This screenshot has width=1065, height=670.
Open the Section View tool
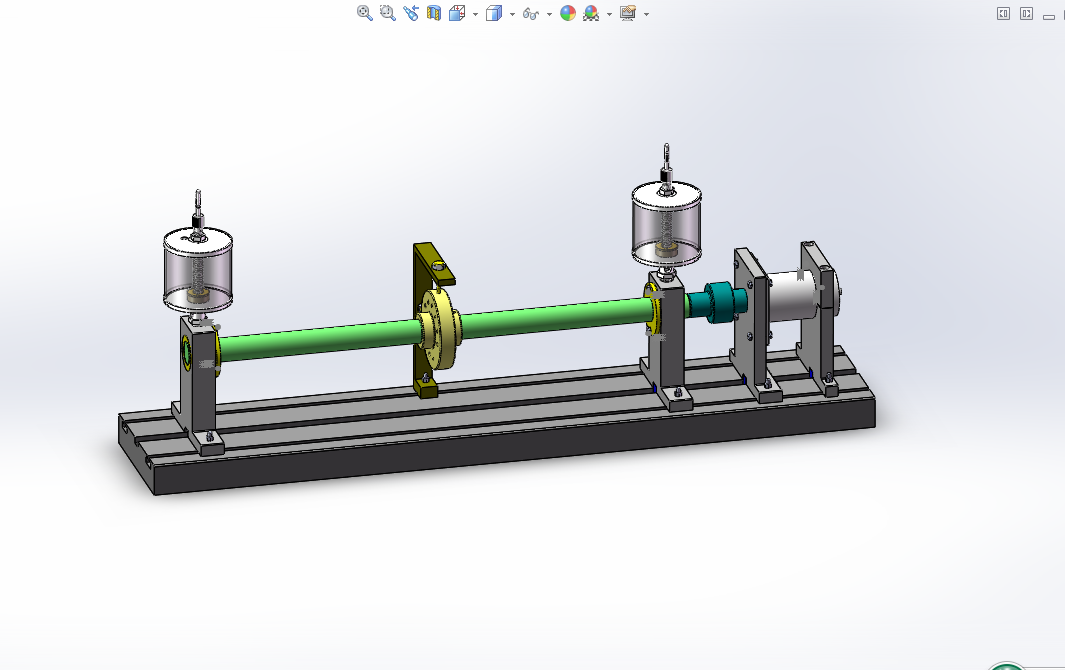(433, 13)
